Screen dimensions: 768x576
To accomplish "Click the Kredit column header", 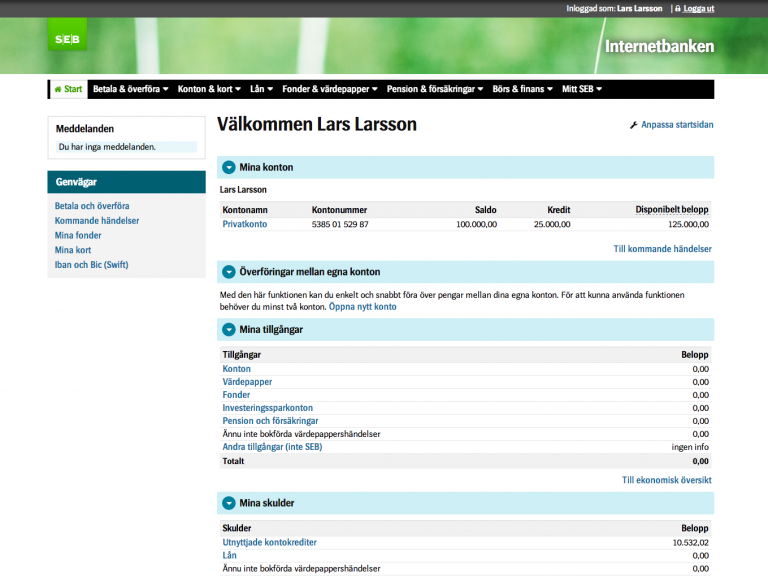I will 559,210.
